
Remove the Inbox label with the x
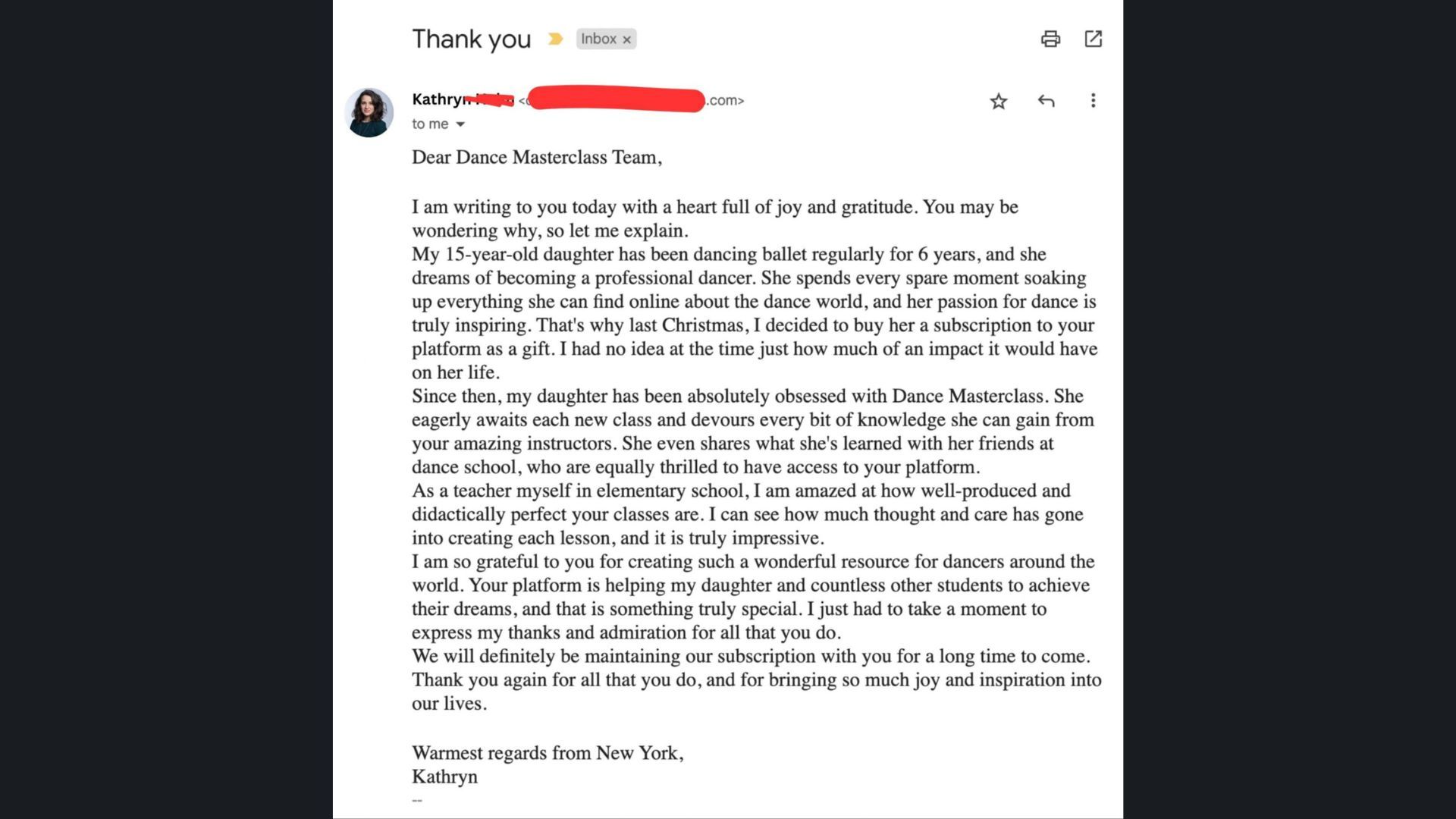point(626,39)
